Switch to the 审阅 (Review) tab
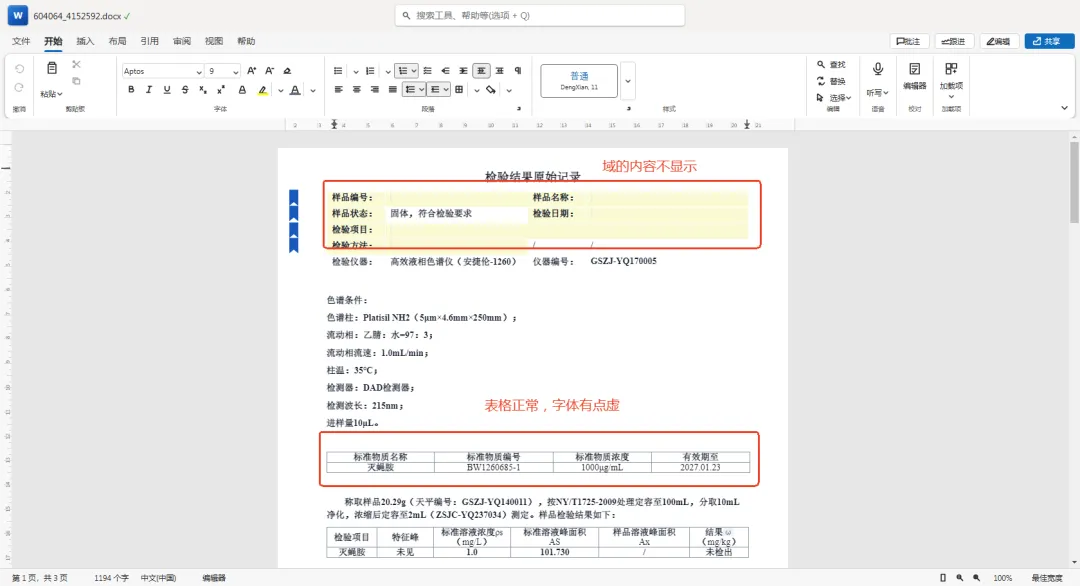The height and width of the screenshot is (586, 1080). tap(182, 41)
